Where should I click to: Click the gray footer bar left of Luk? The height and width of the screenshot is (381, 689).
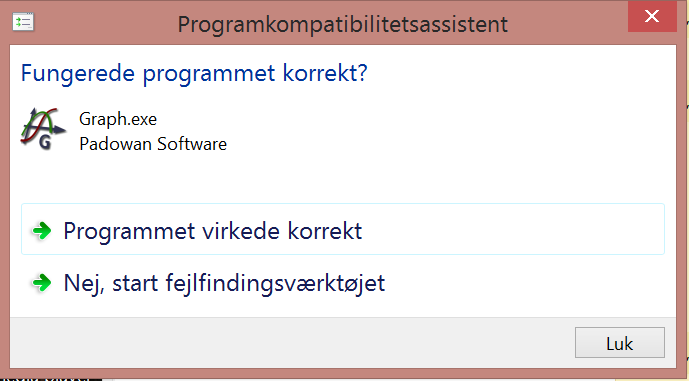pos(290,343)
